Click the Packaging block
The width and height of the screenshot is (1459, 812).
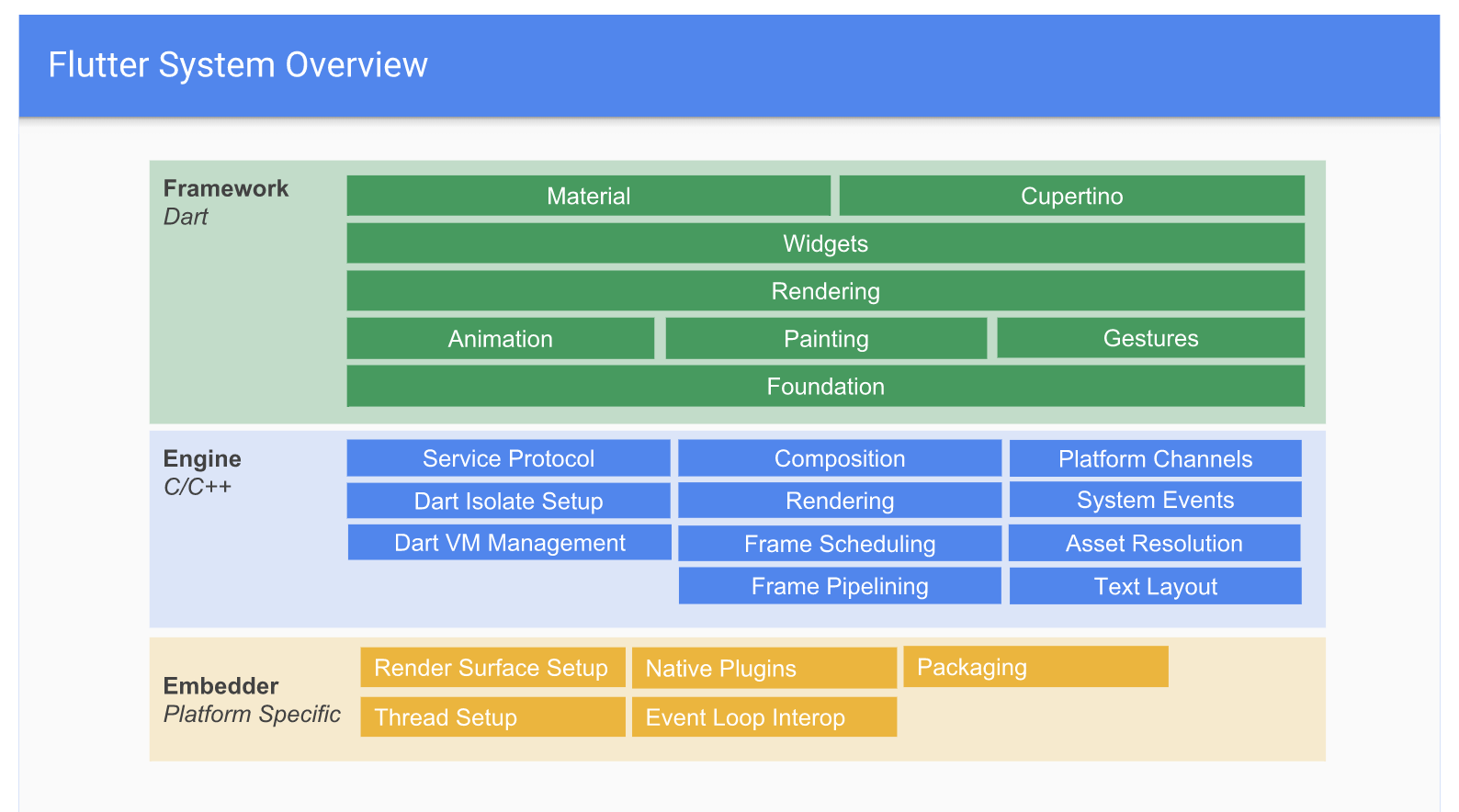pyautogui.click(x=1036, y=667)
